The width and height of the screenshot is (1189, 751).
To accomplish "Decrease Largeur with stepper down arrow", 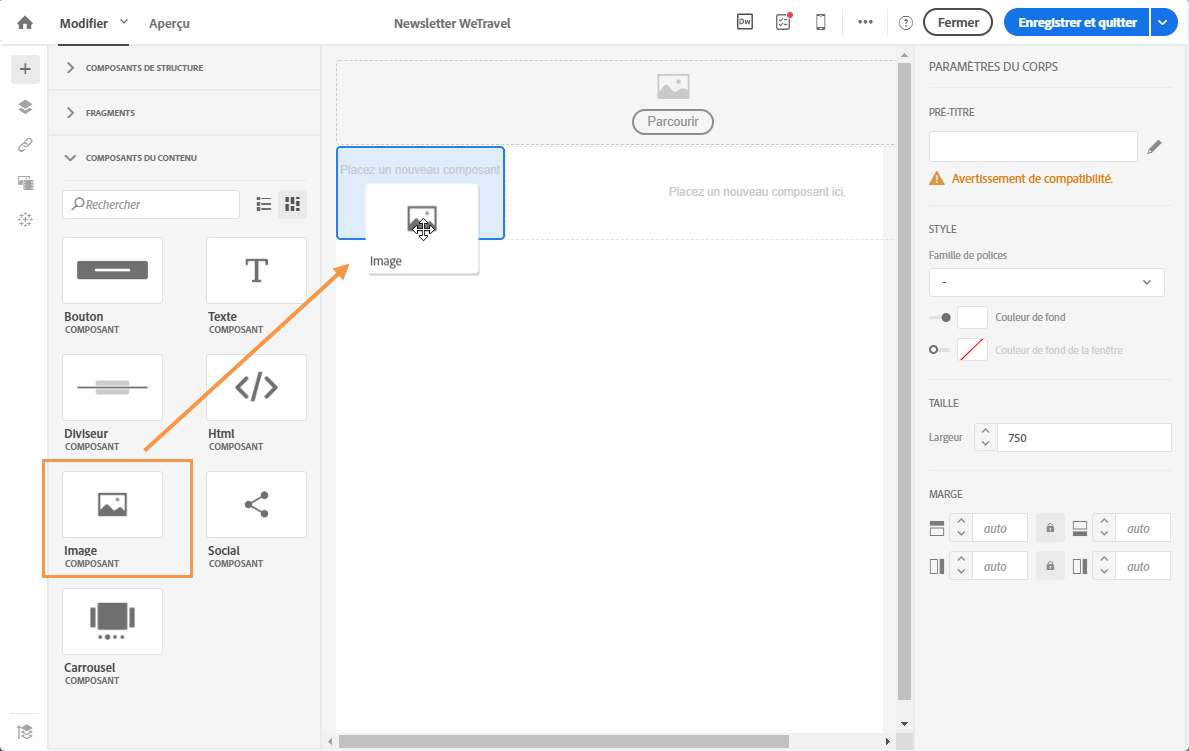I will coord(985,444).
